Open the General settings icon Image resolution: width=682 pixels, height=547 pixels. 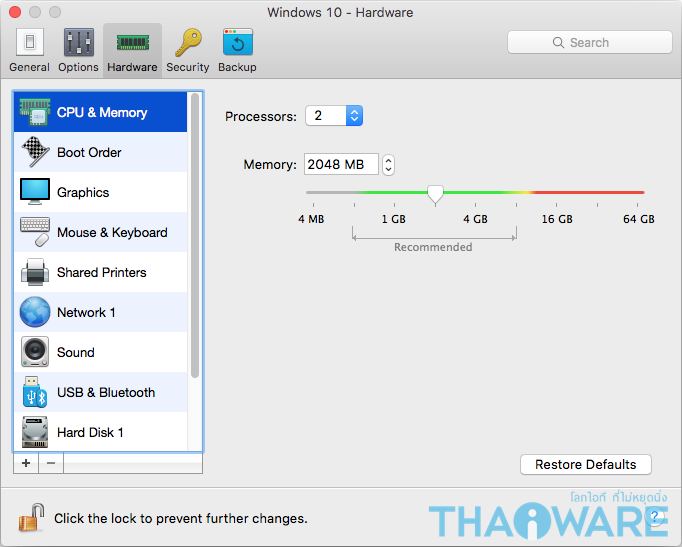(30, 42)
